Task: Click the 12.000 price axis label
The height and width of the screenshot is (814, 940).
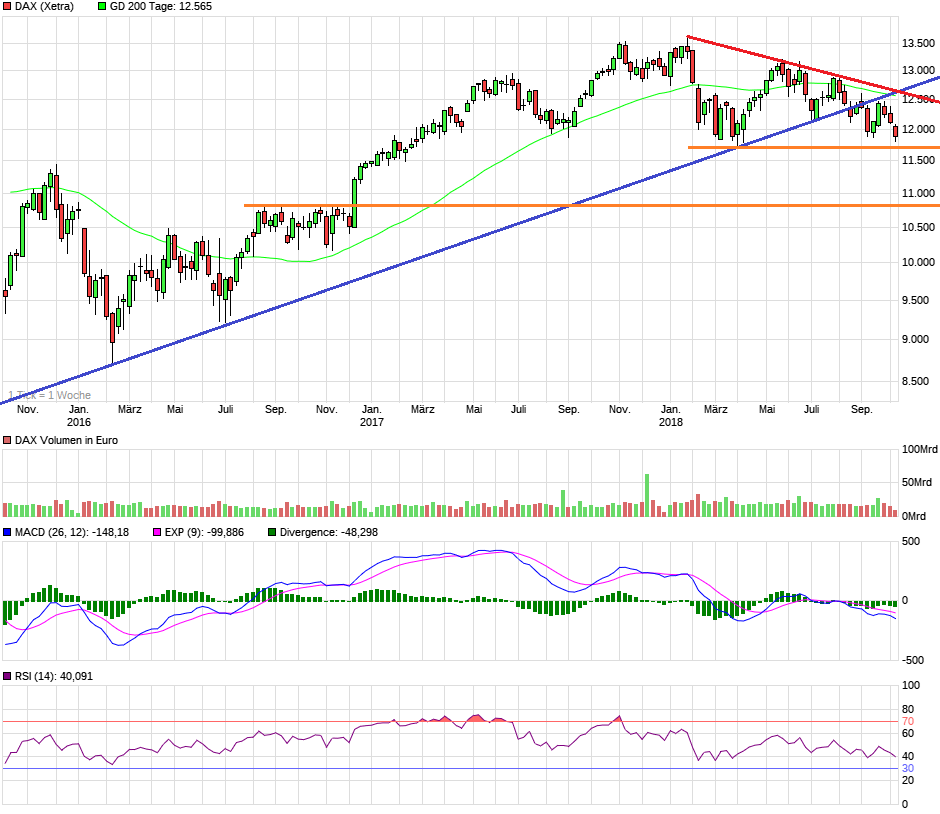Action: 918,129
